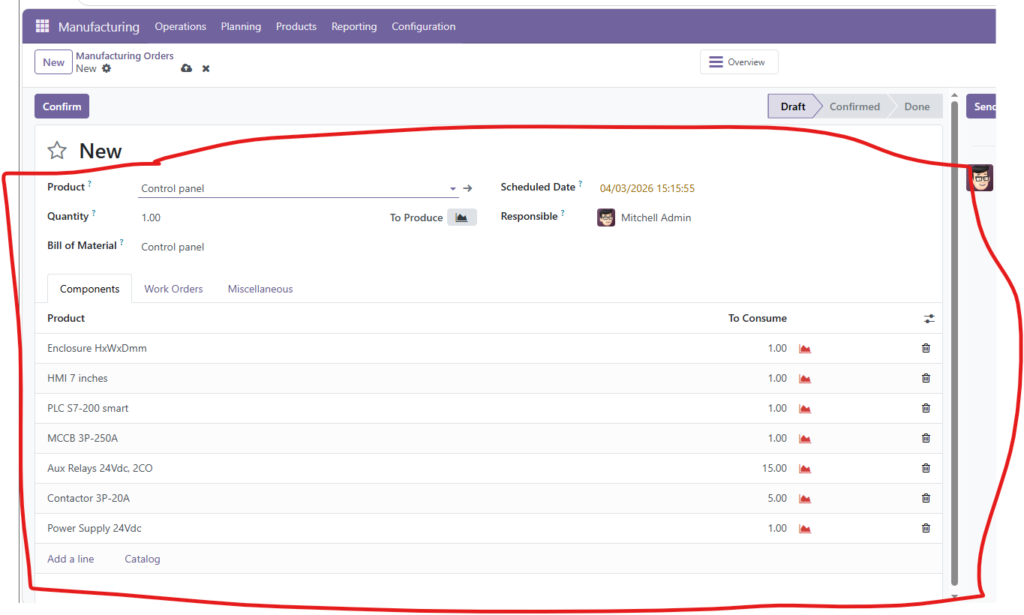The image size is (1024, 615).
Task: Open the Reporting menu
Action: click(x=354, y=27)
